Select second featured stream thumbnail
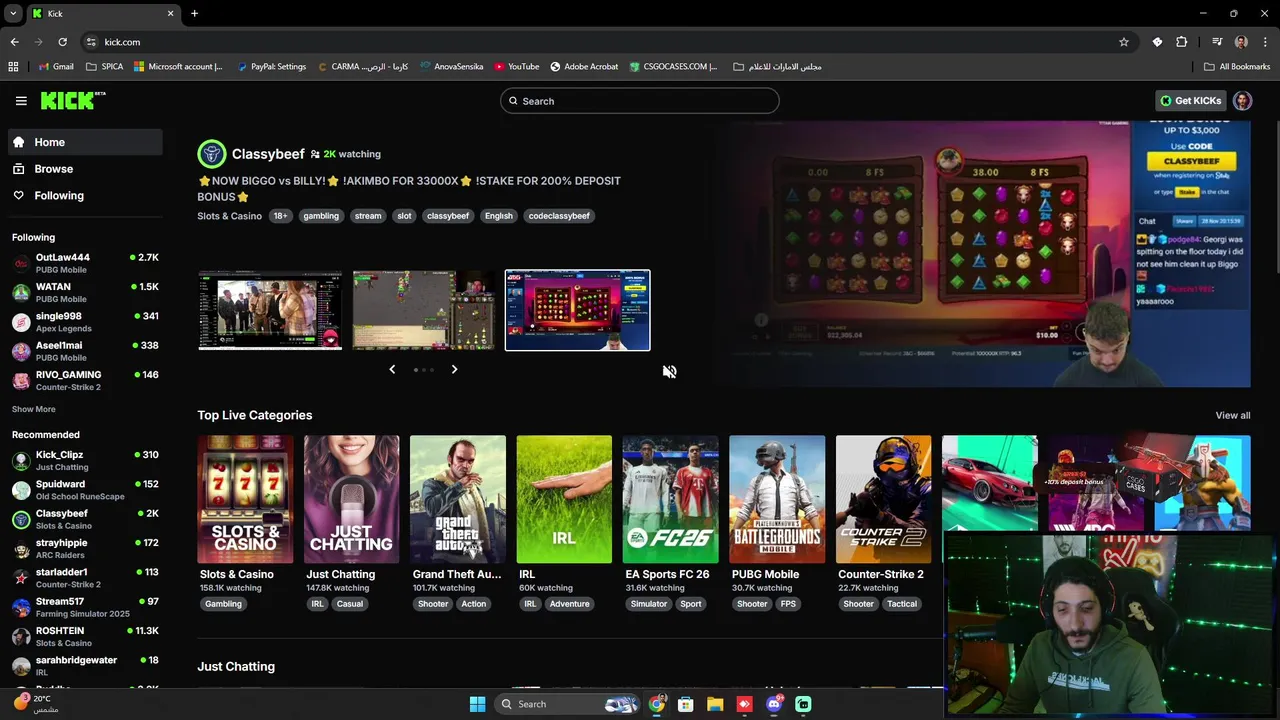The image size is (1280, 720). [423, 310]
